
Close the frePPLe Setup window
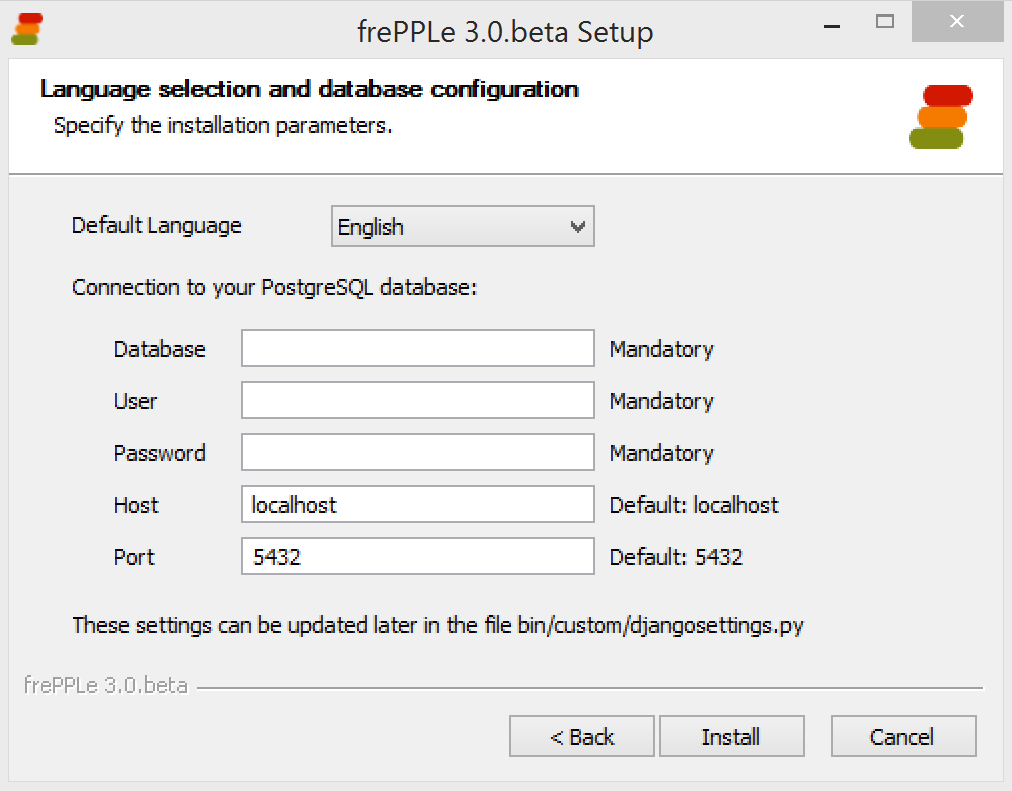tap(957, 21)
